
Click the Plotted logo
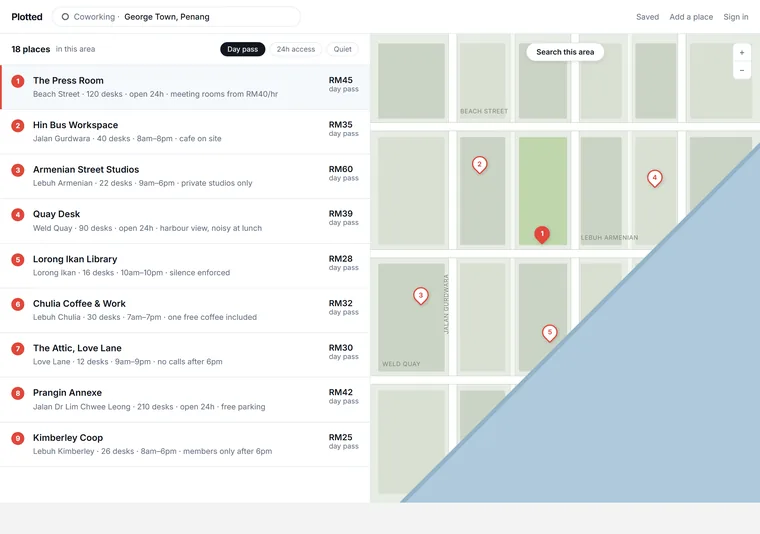(27, 17)
